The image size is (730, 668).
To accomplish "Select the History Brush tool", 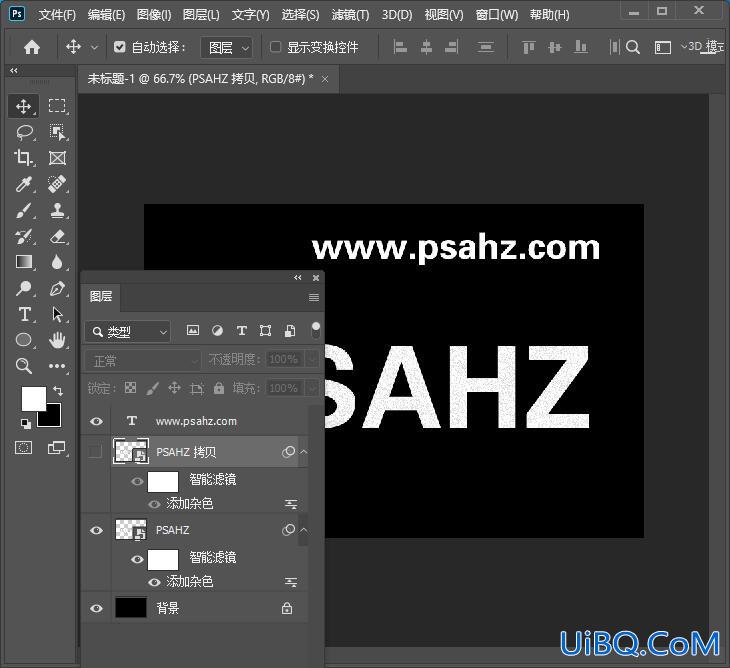I will tap(23, 236).
